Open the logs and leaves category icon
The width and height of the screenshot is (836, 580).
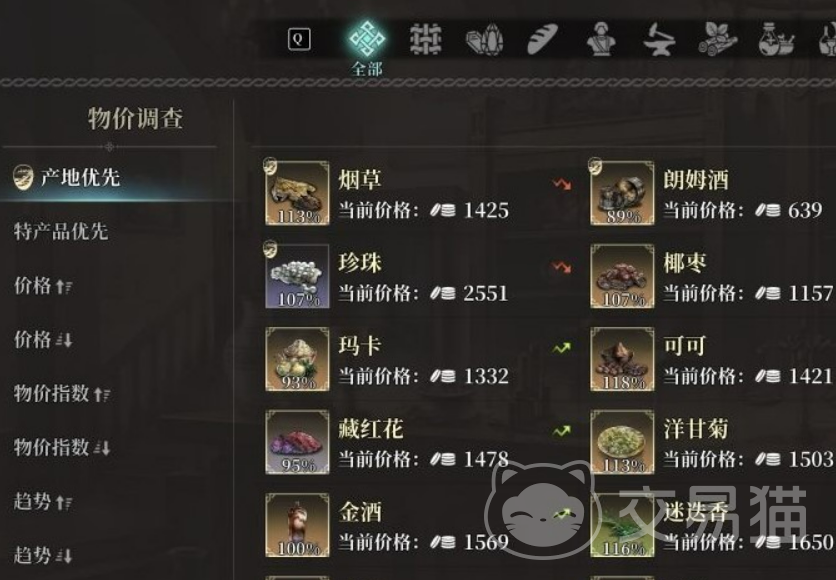[x=718, y=39]
